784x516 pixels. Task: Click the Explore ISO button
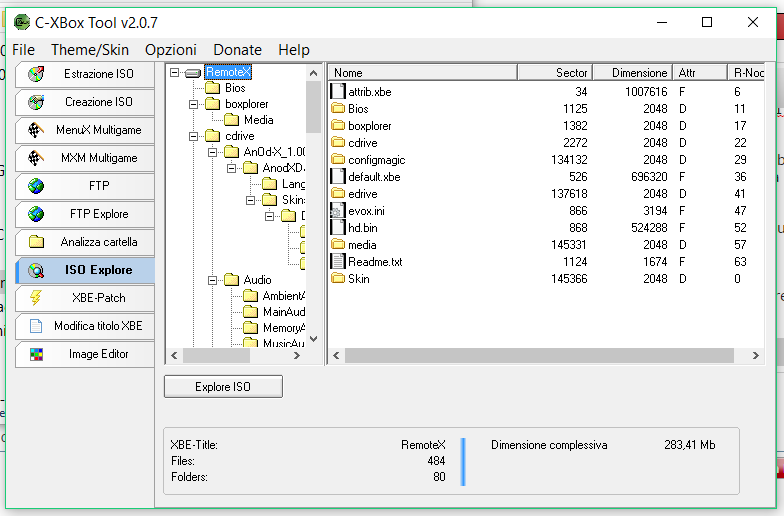[x=223, y=386]
